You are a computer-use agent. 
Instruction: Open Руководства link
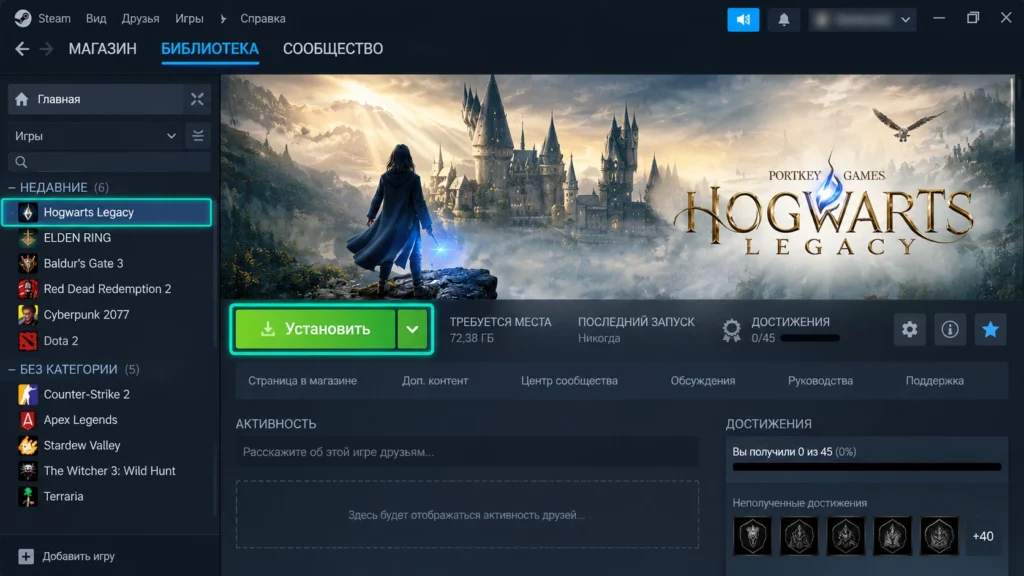820,381
